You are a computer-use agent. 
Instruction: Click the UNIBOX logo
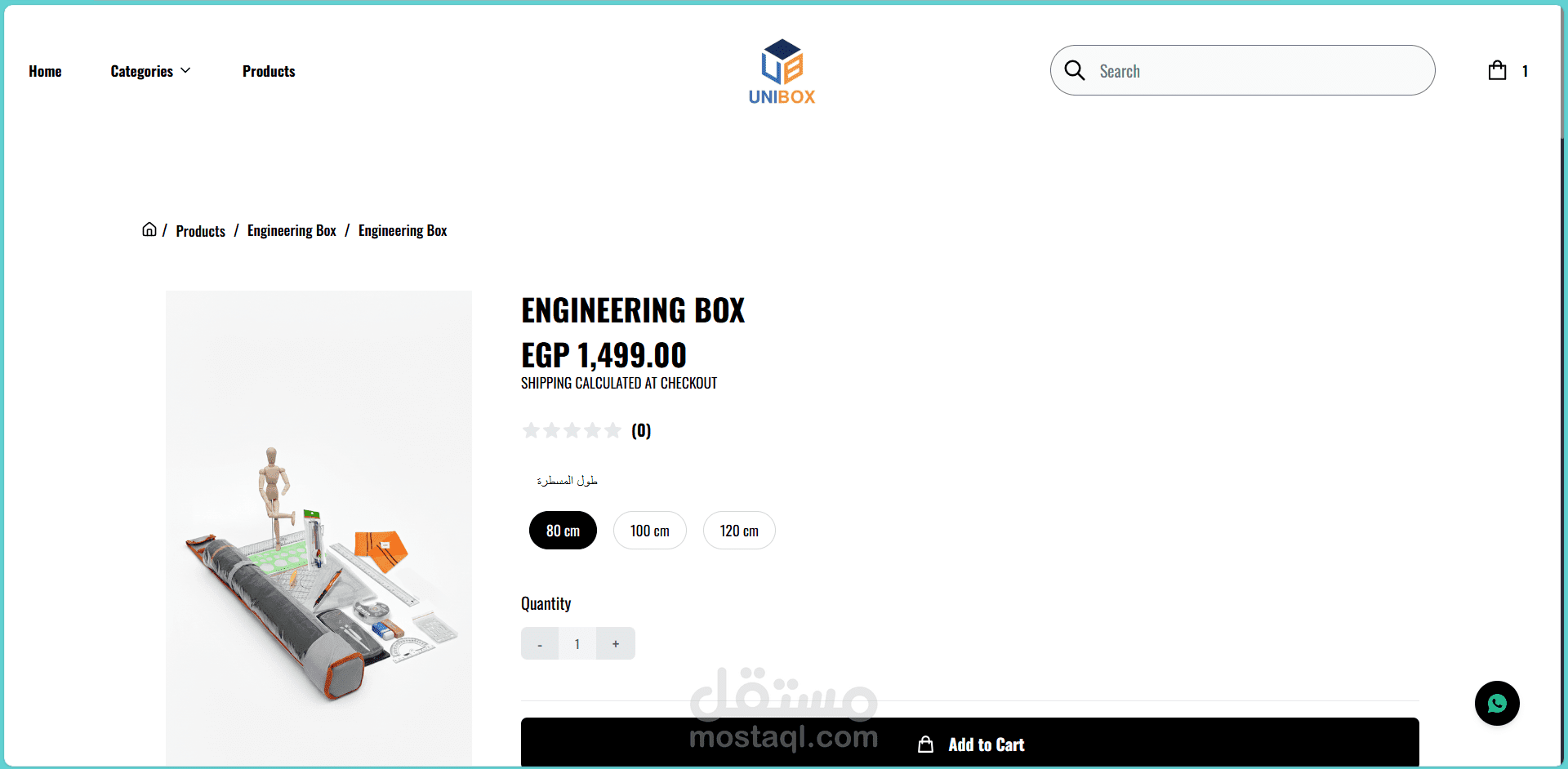point(782,72)
